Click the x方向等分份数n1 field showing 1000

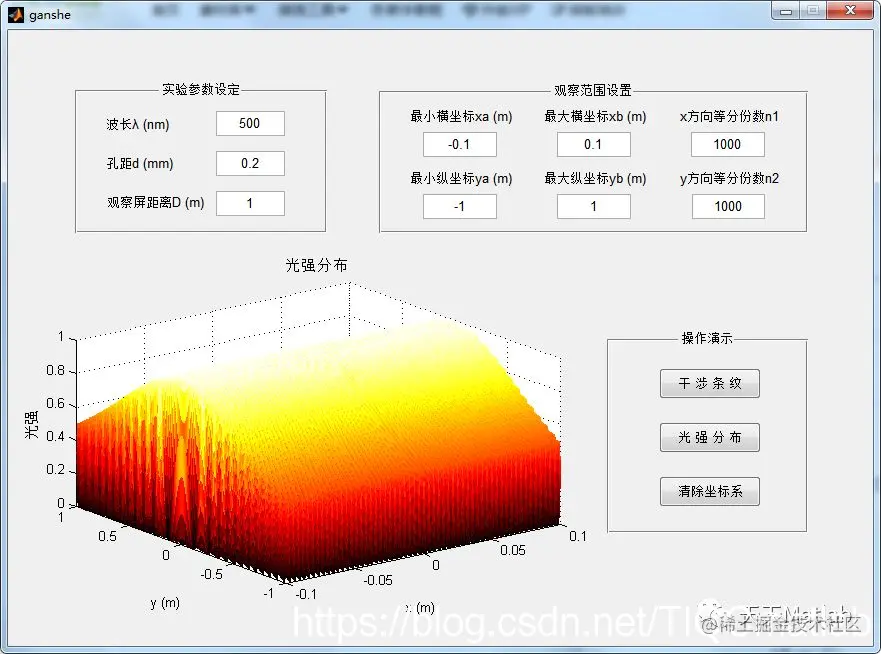[x=728, y=144]
